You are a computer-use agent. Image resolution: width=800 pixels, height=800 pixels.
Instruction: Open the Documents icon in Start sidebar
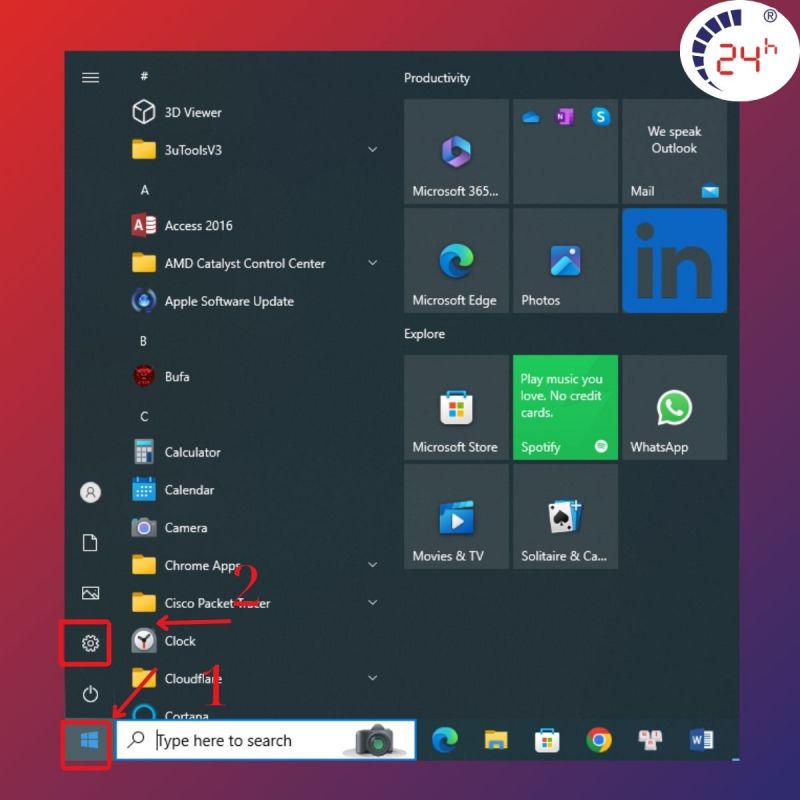[x=90, y=543]
